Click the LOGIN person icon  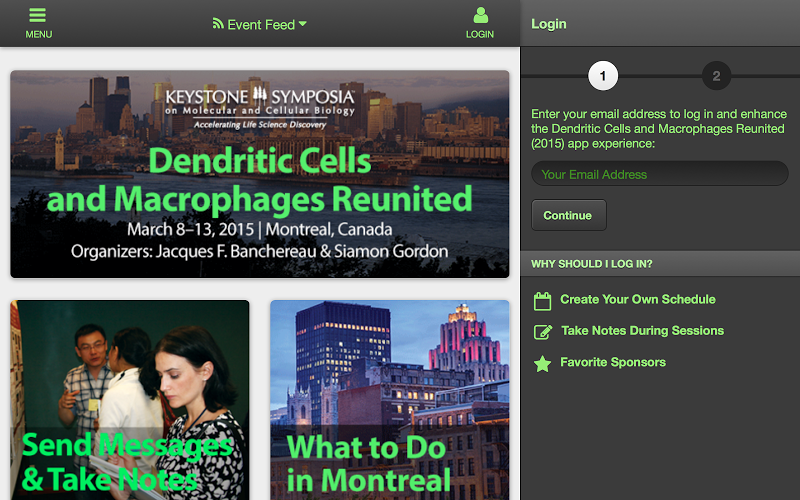click(x=480, y=15)
